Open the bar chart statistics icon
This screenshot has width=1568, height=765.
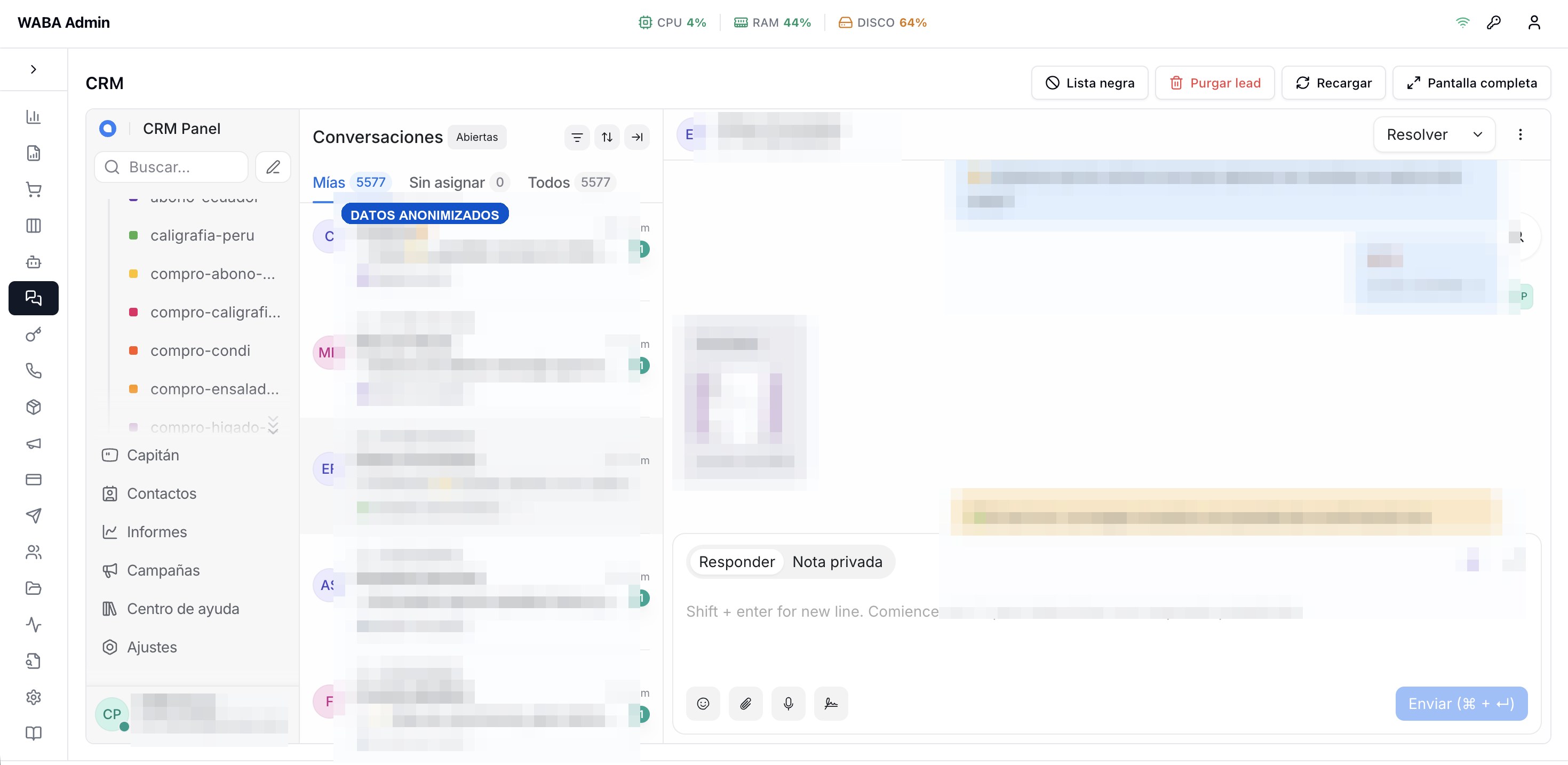34,116
